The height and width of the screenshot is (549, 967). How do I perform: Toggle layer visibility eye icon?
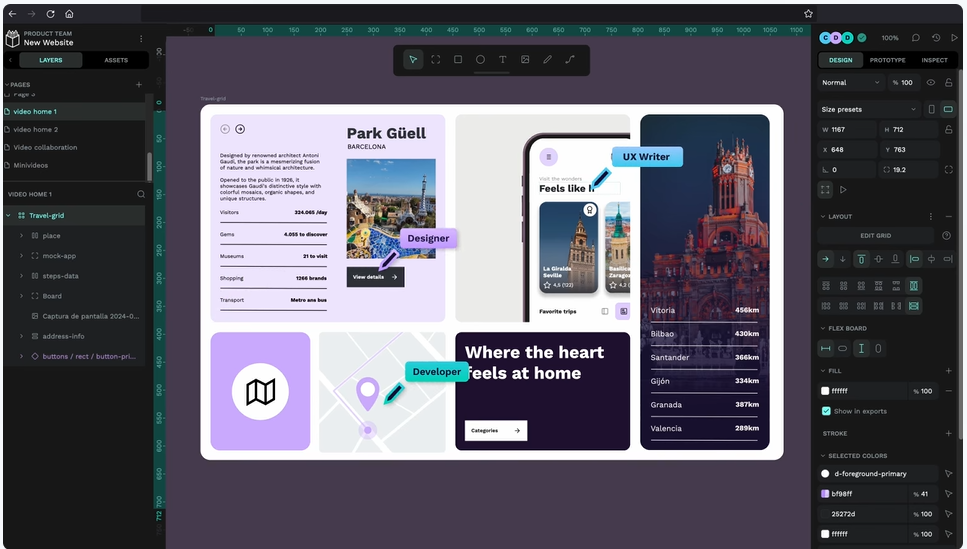point(931,83)
